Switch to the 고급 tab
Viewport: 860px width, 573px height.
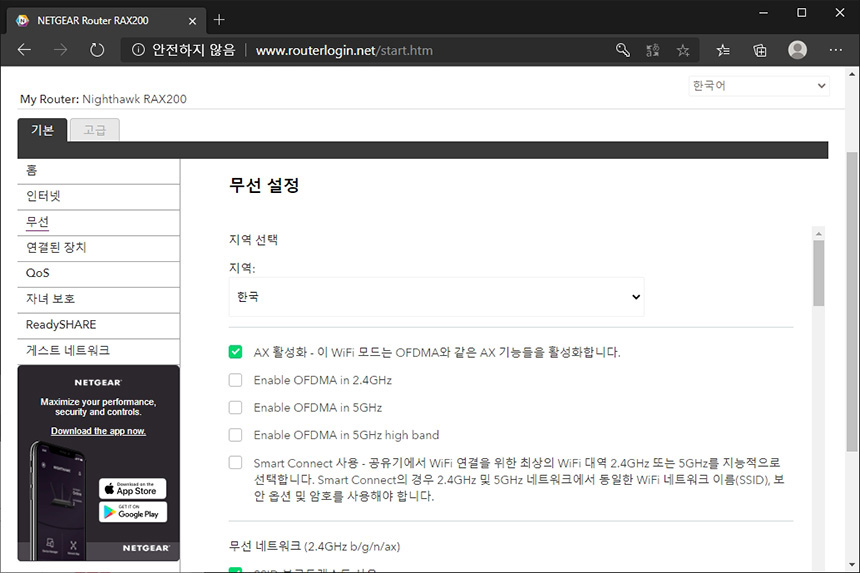coord(94,130)
